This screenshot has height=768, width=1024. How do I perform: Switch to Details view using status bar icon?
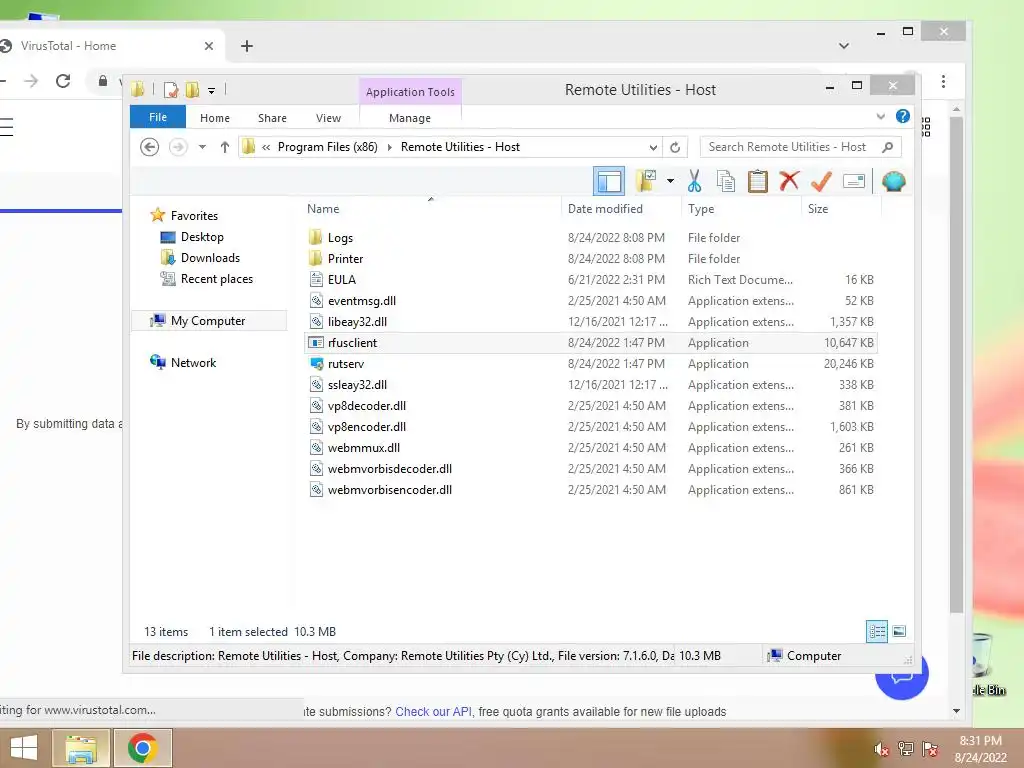(877, 631)
